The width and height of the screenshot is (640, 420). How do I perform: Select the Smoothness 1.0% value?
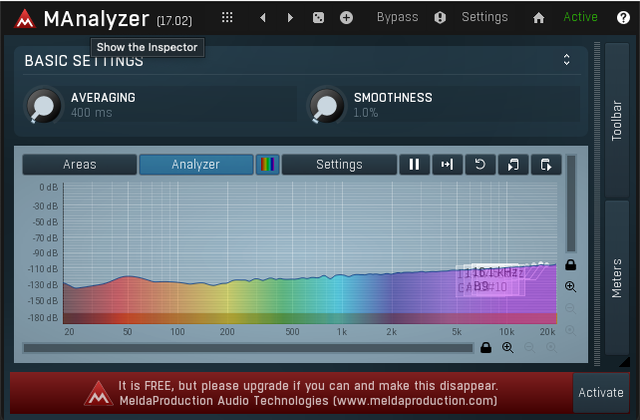tap(365, 113)
